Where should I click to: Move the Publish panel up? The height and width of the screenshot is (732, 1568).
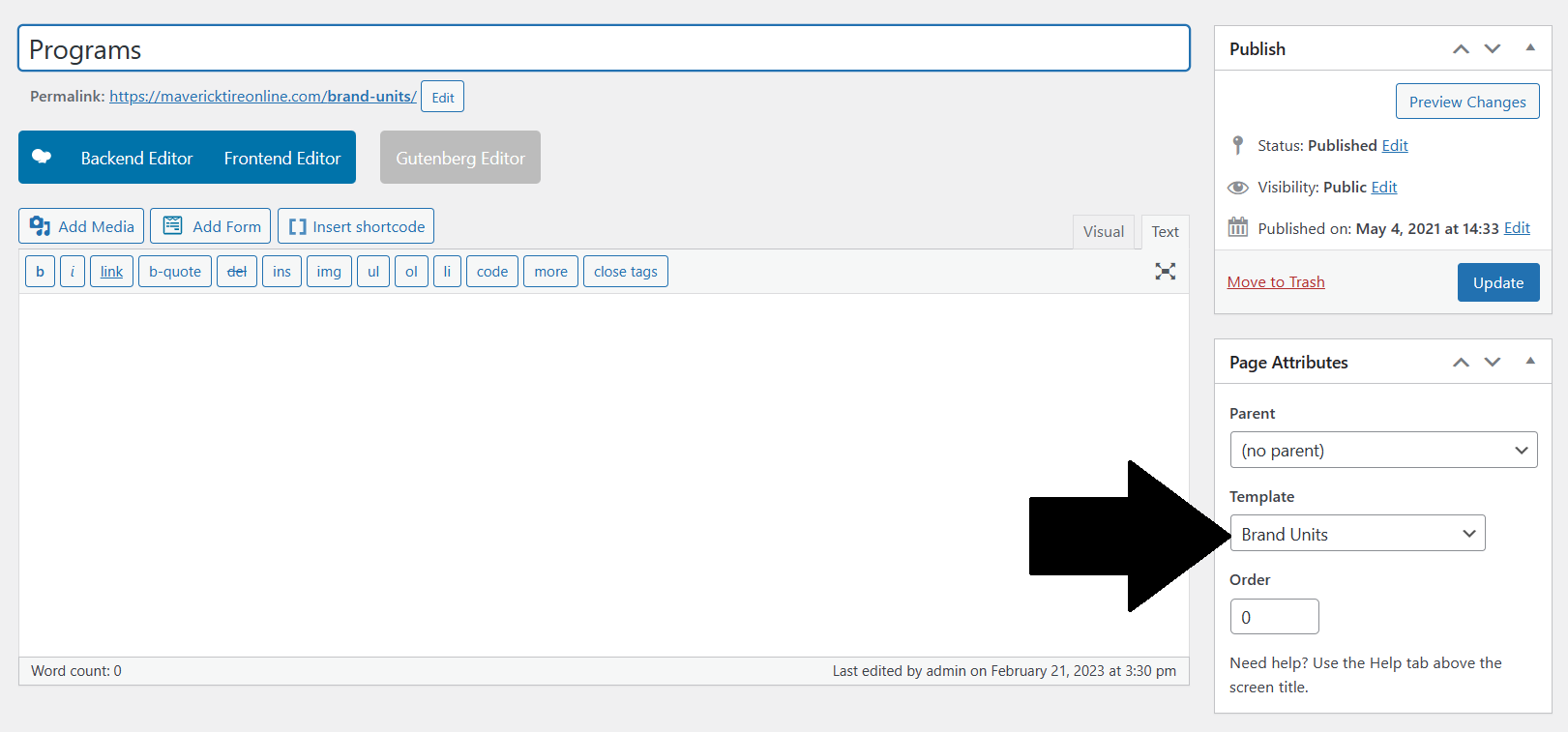coord(1461,49)
